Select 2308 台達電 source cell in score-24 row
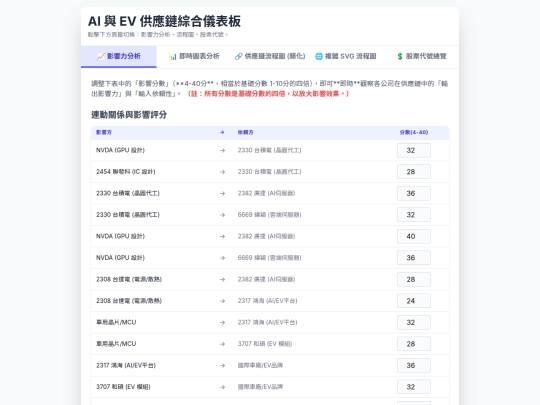540x405 pixels. tap(129, 301)
